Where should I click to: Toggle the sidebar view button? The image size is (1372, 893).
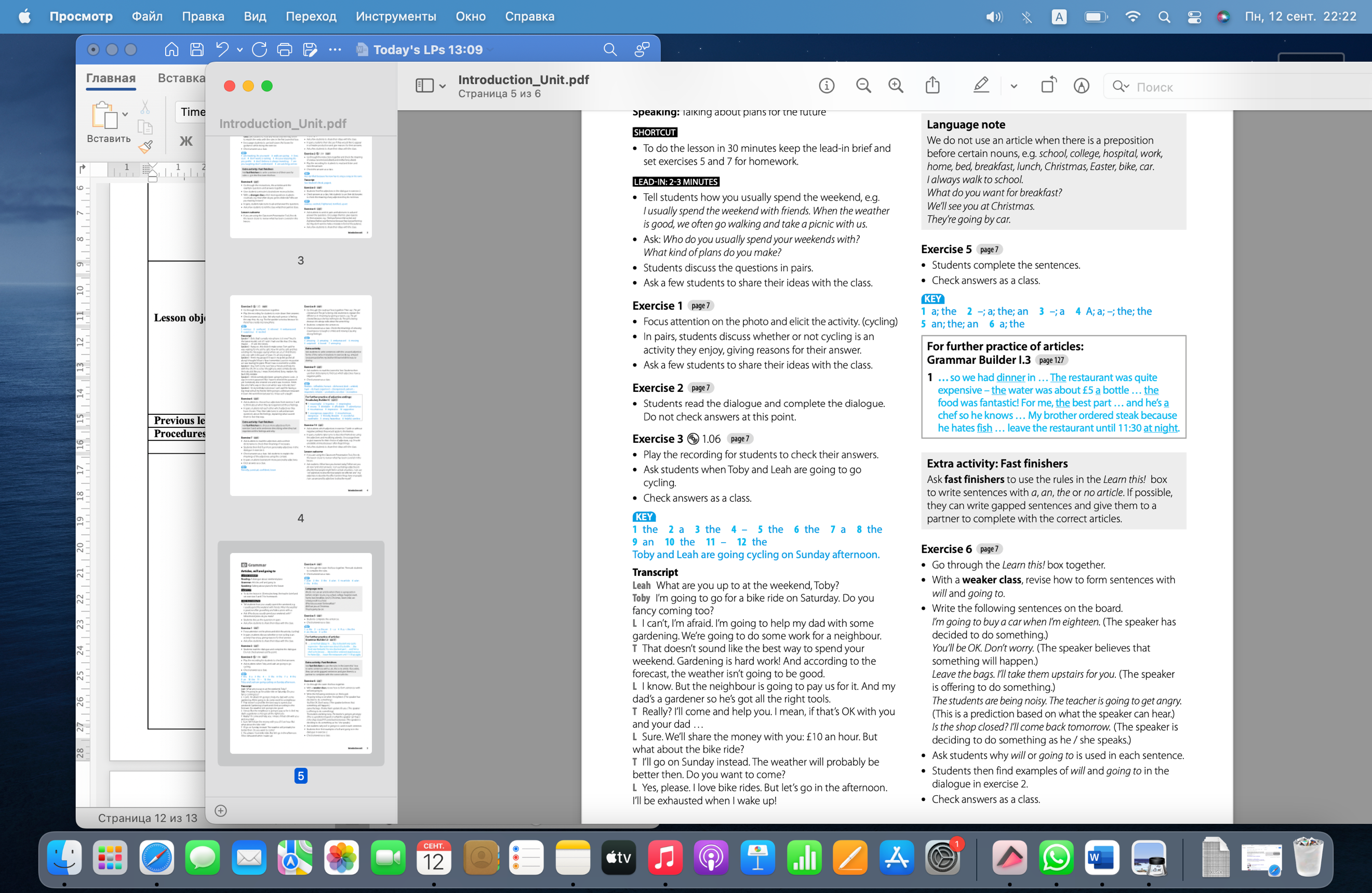[x=424, y=86]
